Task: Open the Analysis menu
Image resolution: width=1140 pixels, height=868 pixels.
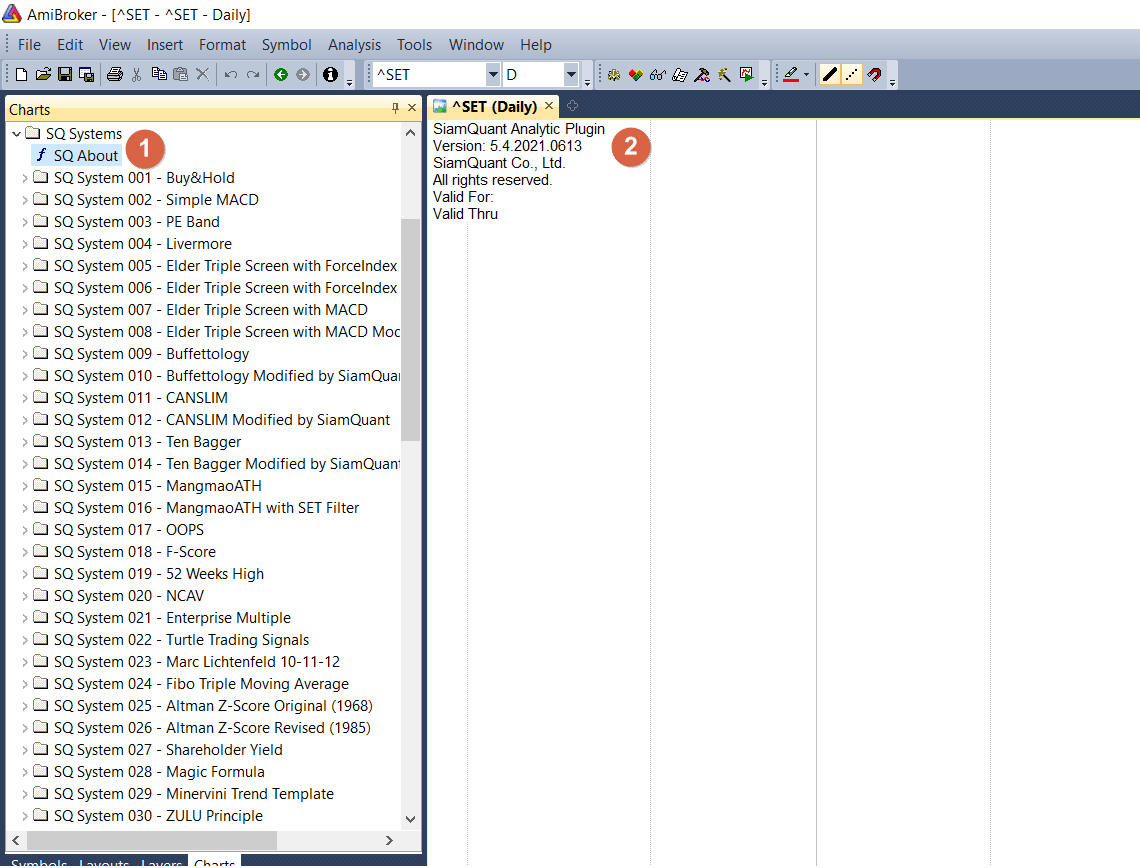Action: (x=354, y=45)
